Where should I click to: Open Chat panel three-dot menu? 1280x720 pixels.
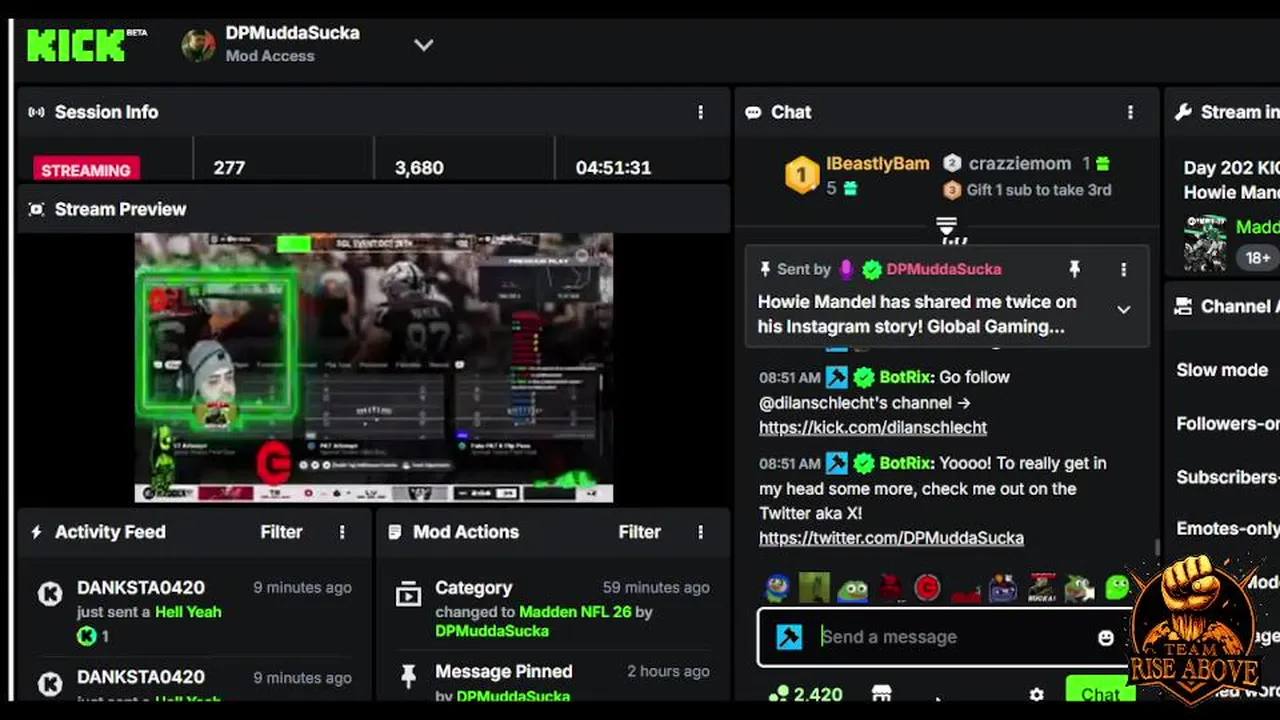tap(1130, 113)
